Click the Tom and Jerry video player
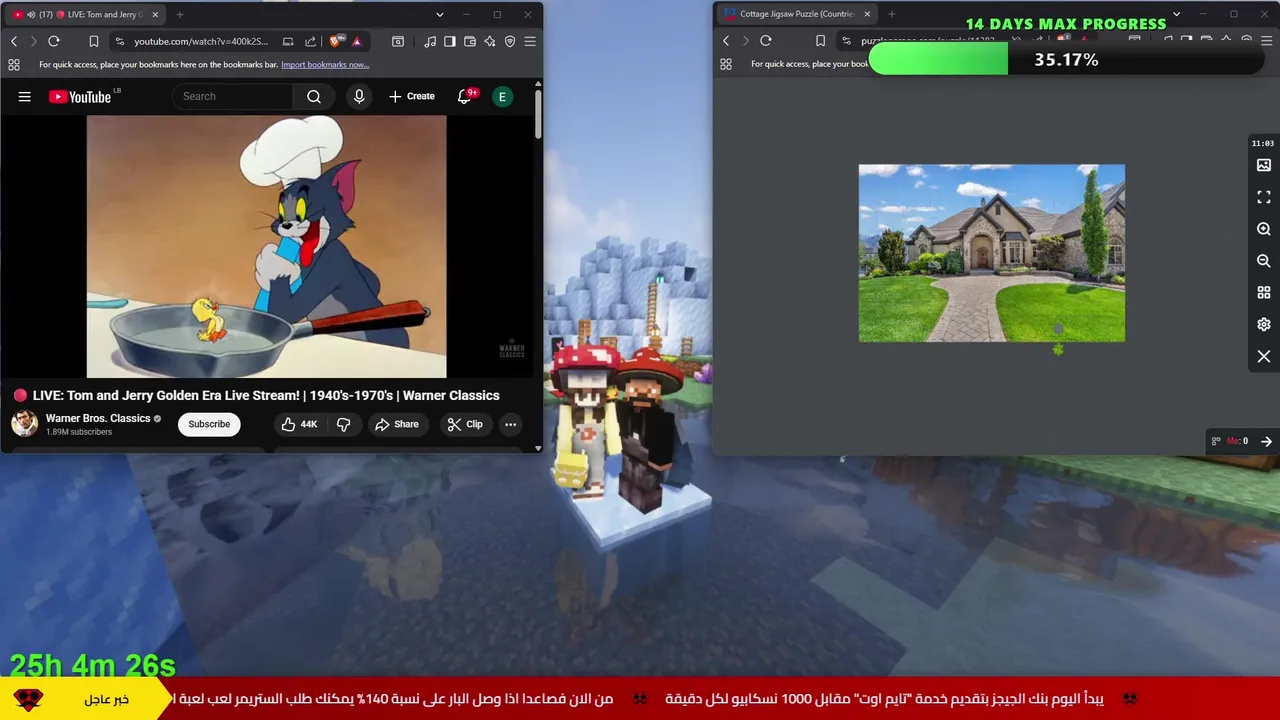The image size is (1280, 720). (266, 247)
